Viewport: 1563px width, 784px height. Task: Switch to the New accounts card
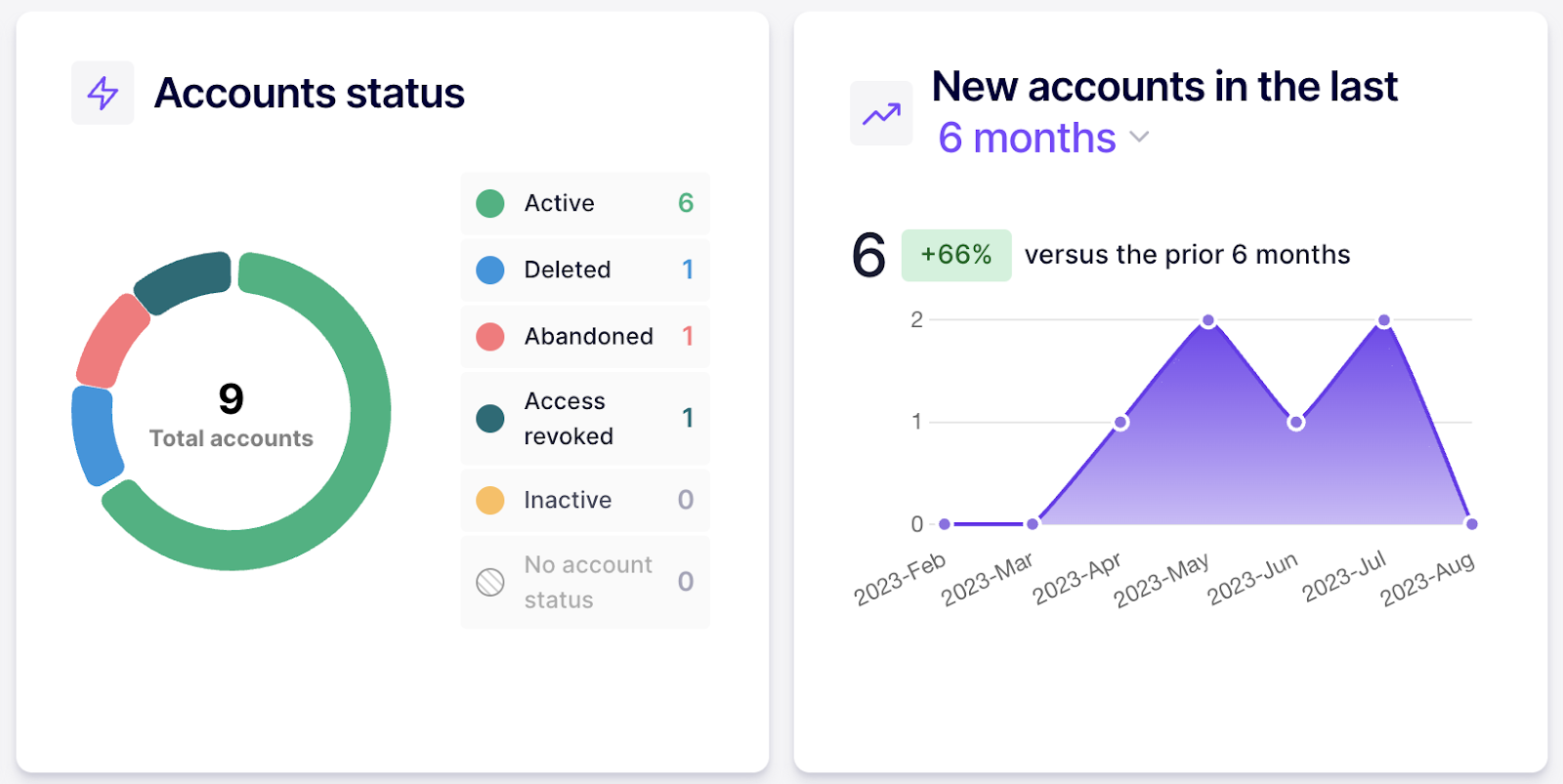point(1162,86)
